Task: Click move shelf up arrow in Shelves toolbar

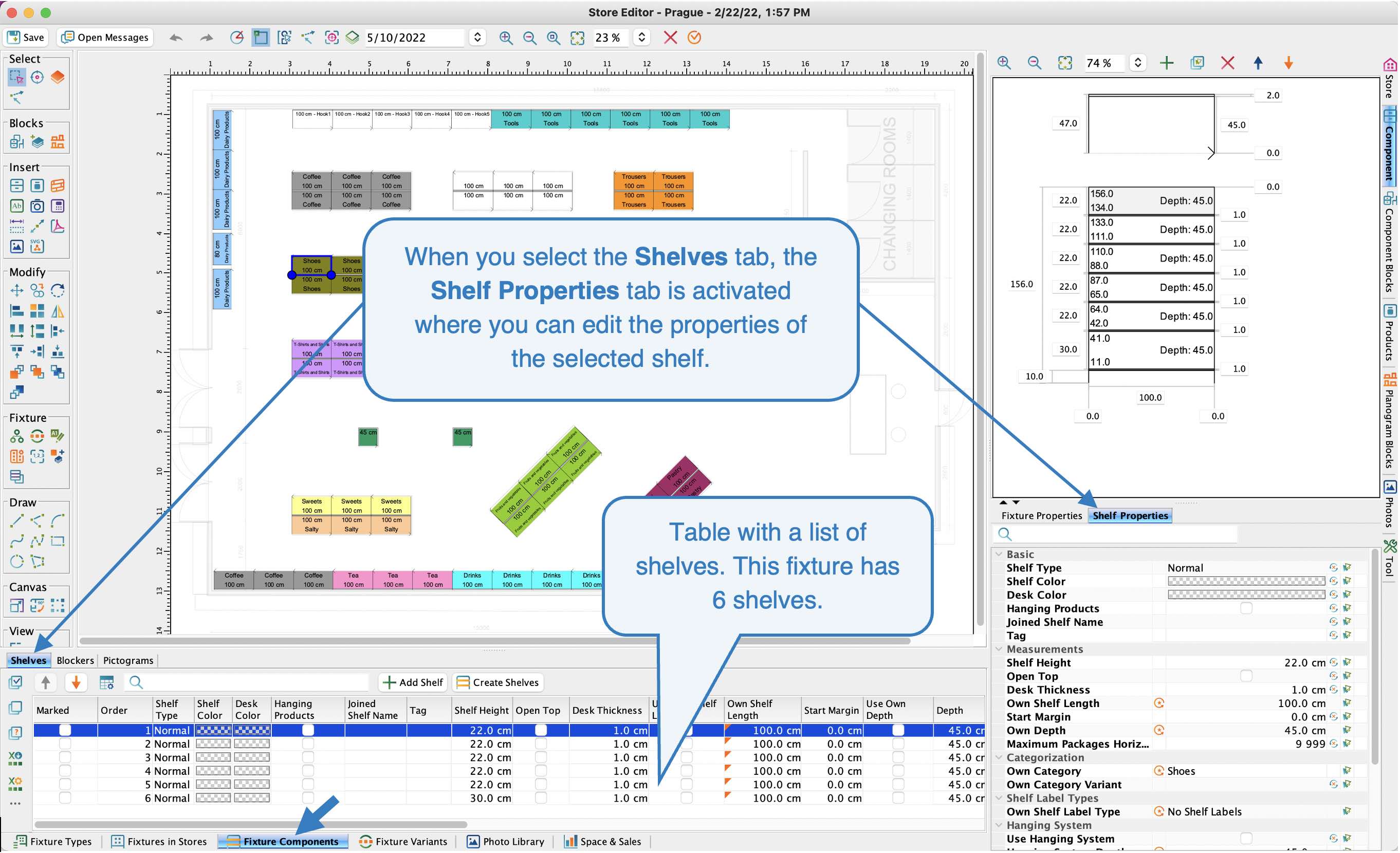Action: [x=46, y=682]
